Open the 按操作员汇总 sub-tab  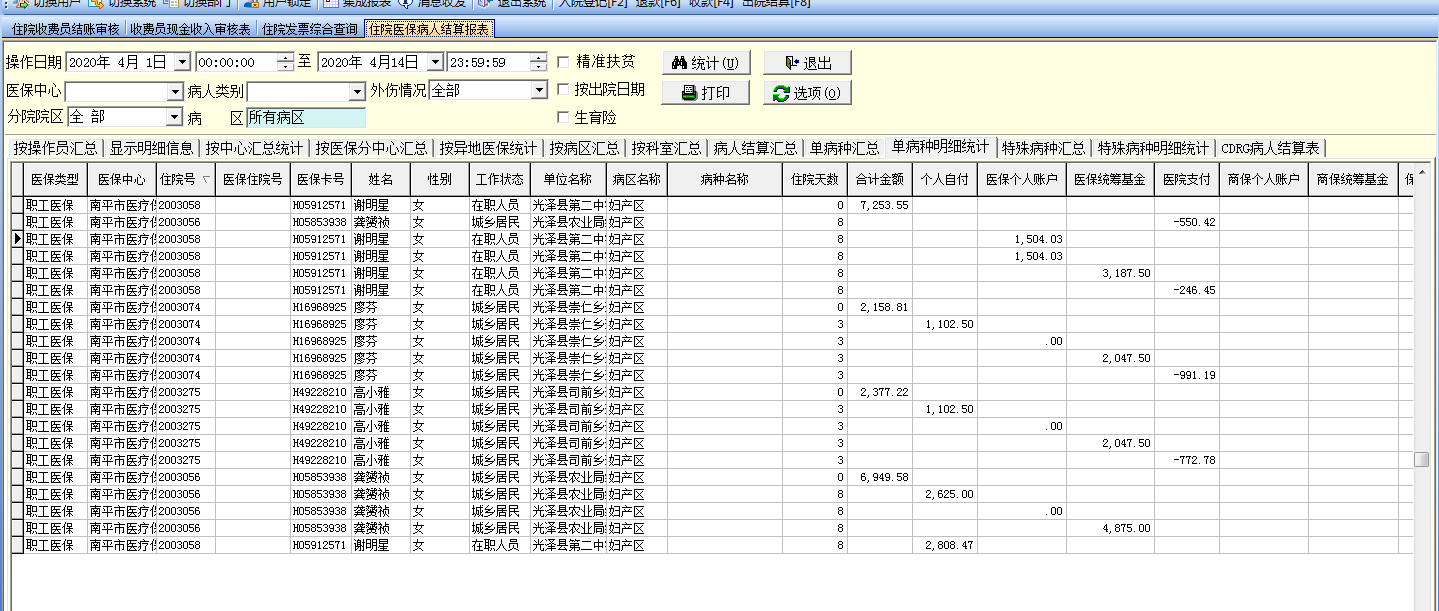[55, 148]
